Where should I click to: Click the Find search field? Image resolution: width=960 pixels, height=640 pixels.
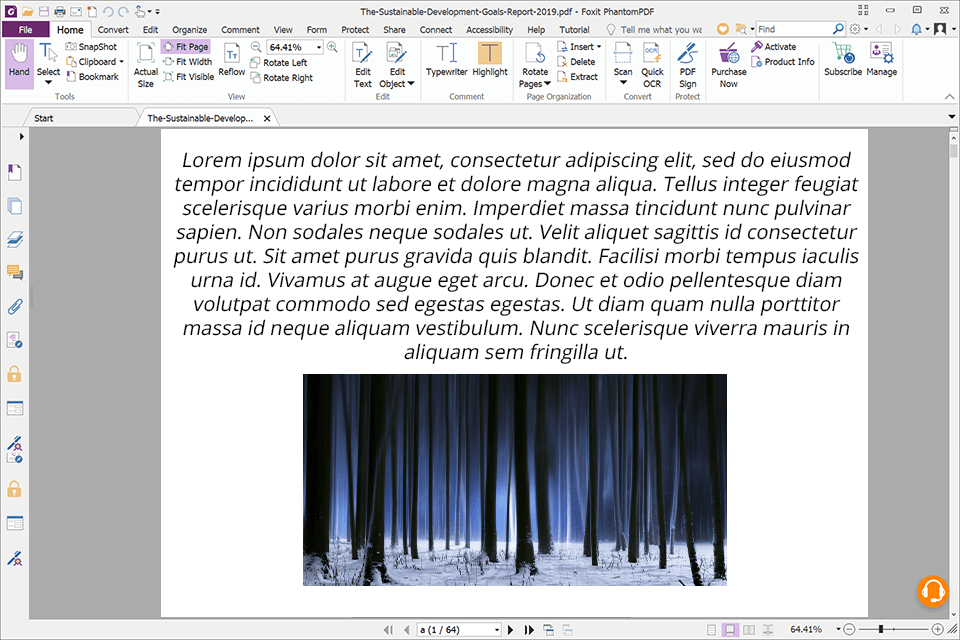coord(795,29)
